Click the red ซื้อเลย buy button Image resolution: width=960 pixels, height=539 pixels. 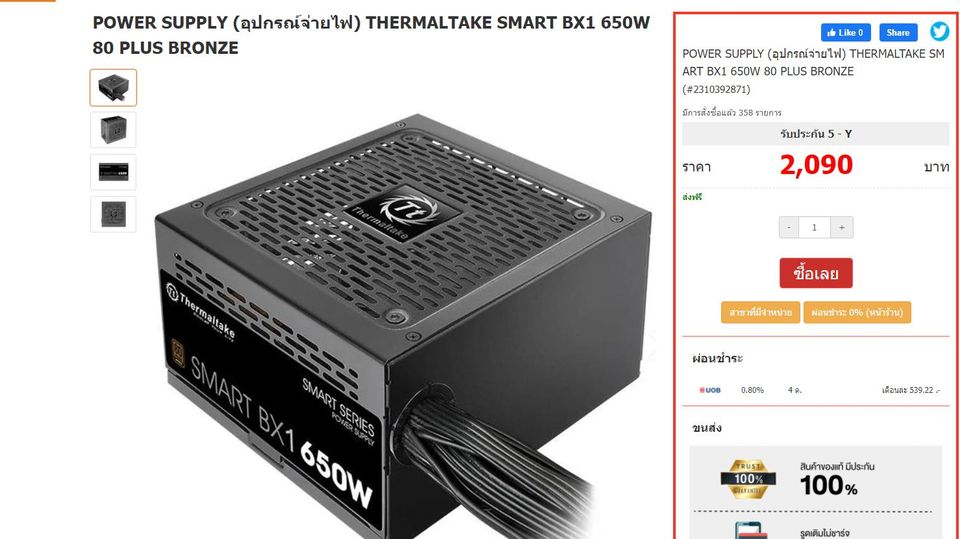(x=816, y=273)
